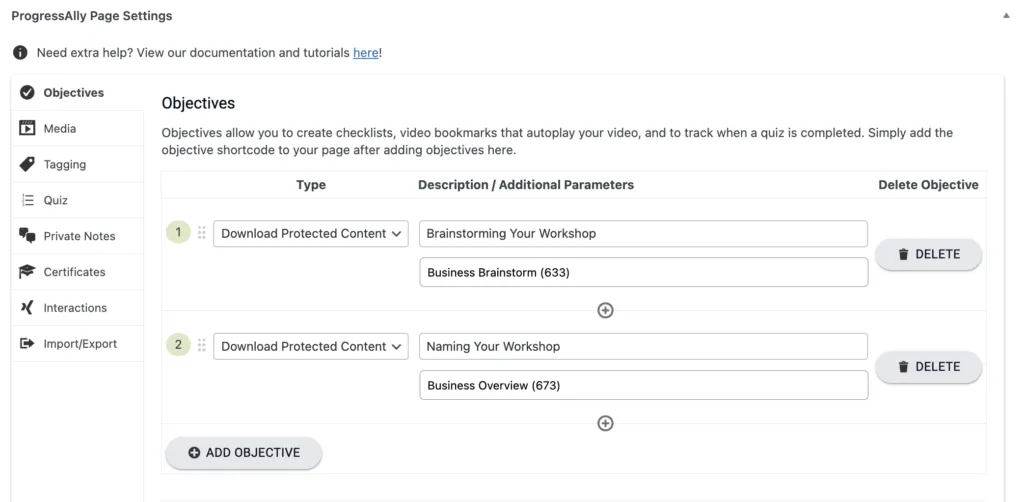Click drag handle for objective 2

pos(202,346)
